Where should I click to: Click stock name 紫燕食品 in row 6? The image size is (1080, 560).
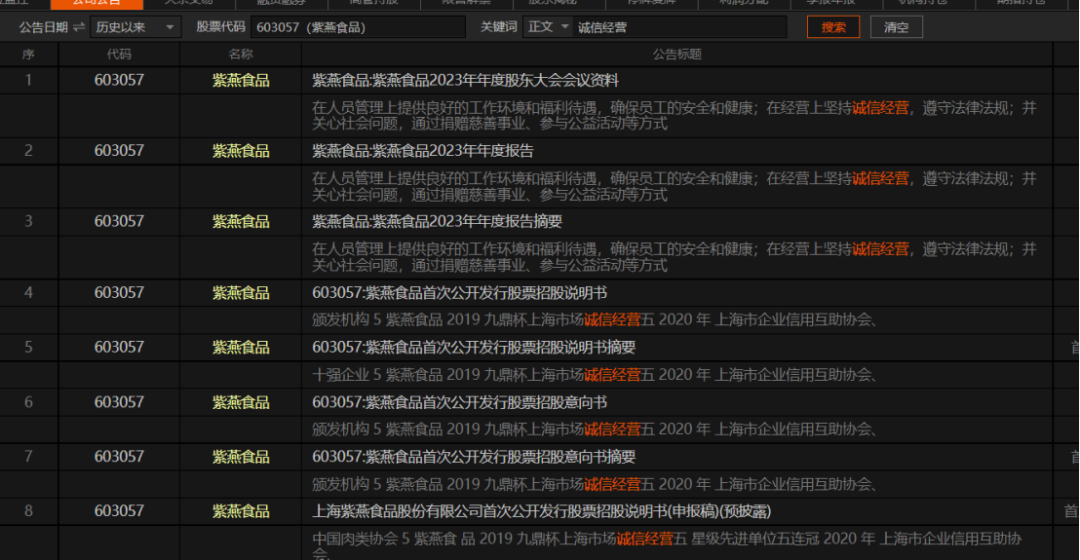pos(241,402)
